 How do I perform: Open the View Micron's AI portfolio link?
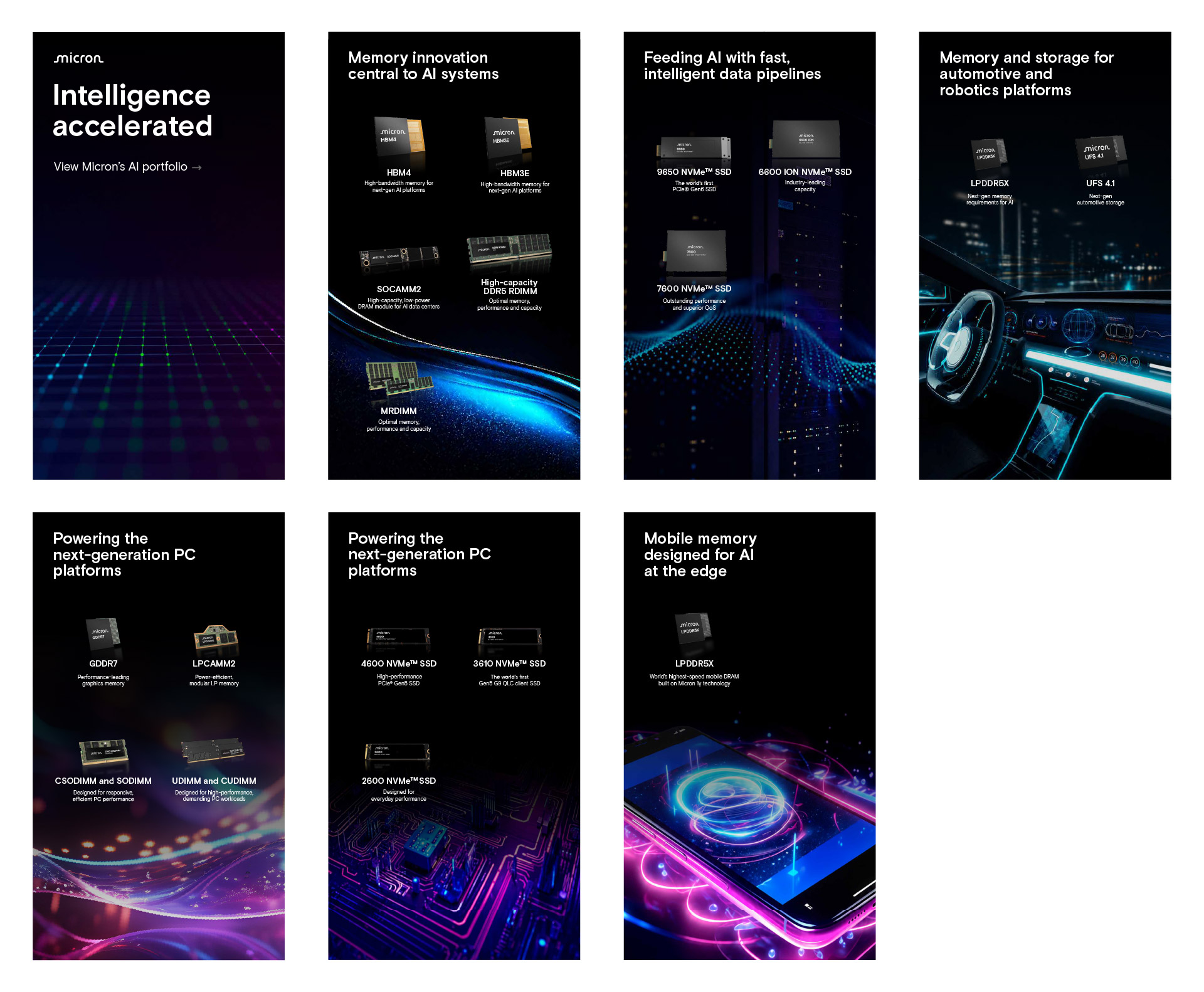click(x=127, y=167)
